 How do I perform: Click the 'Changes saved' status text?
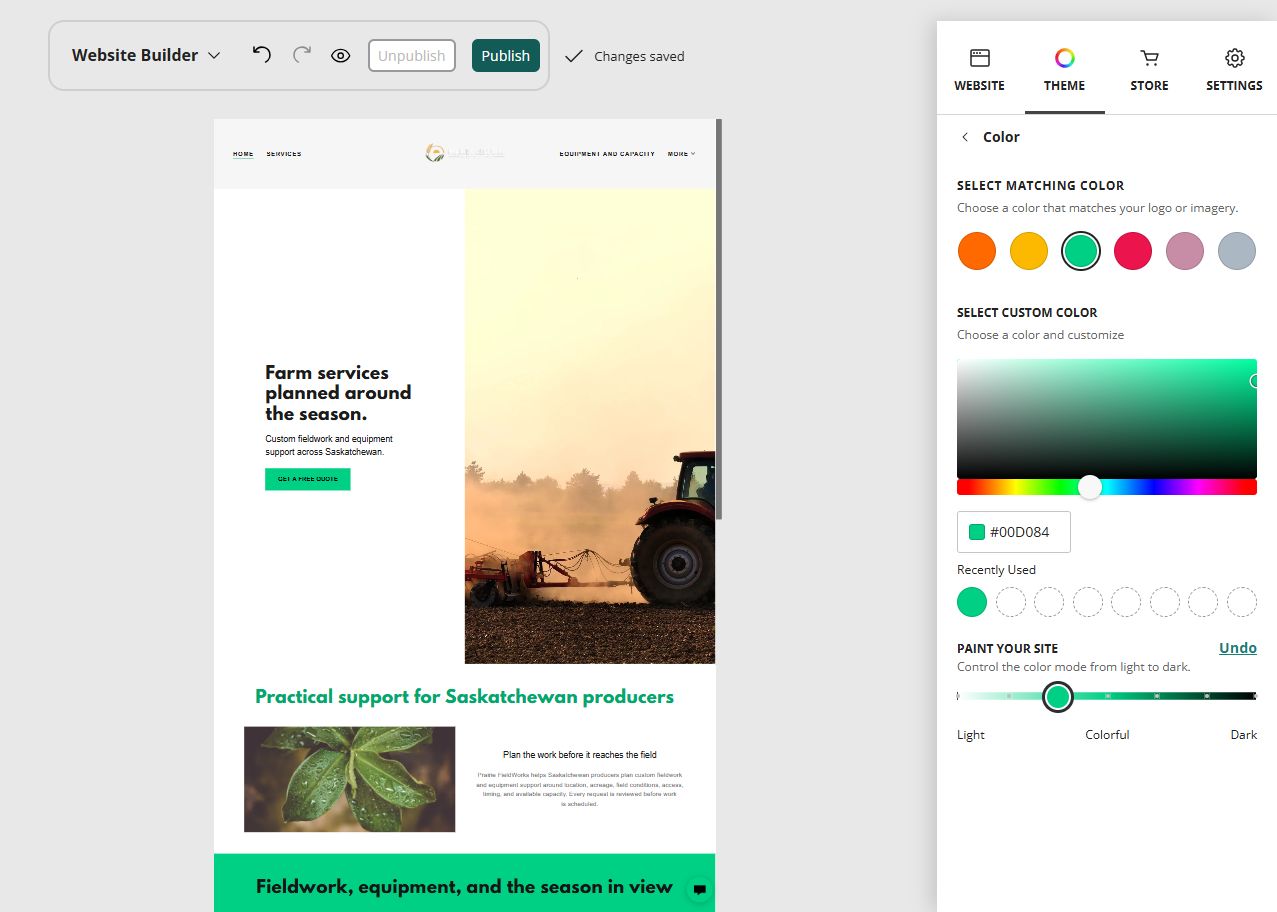tap(639, 56)
